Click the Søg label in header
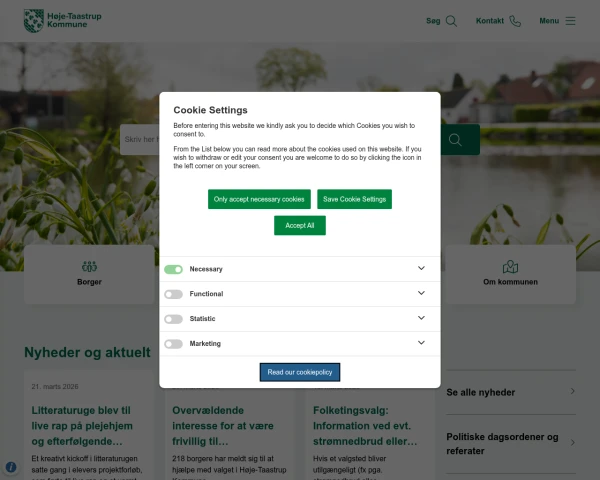Viewport: 600px width, 480px height. coord(433,21)
